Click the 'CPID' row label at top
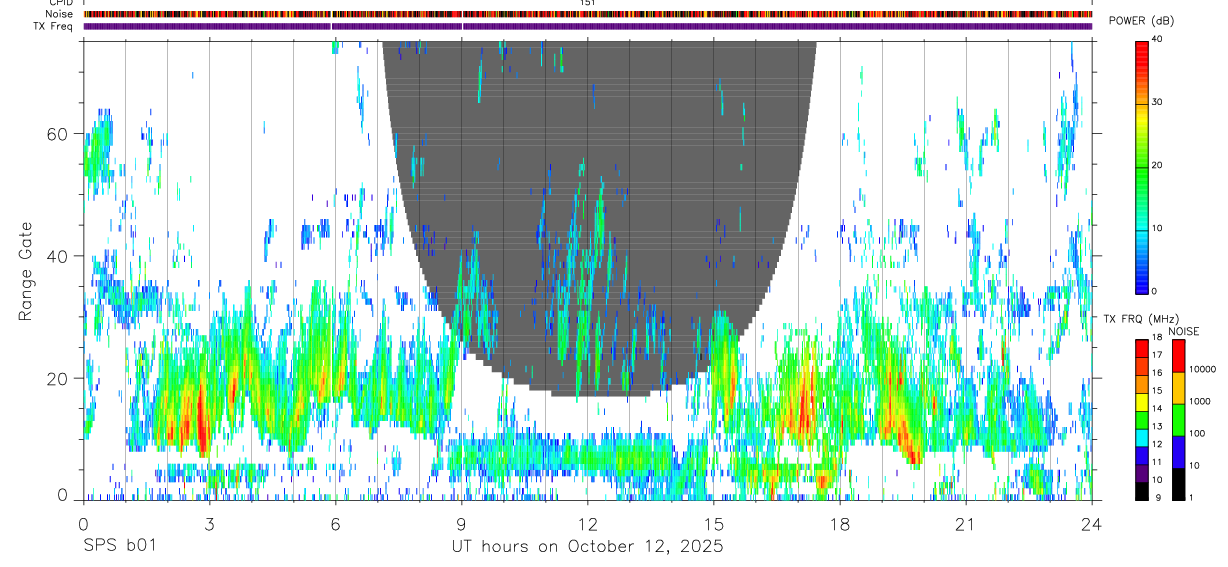Image resolution: width=1228 pixels, height=567 pixels. click(60, 3)
